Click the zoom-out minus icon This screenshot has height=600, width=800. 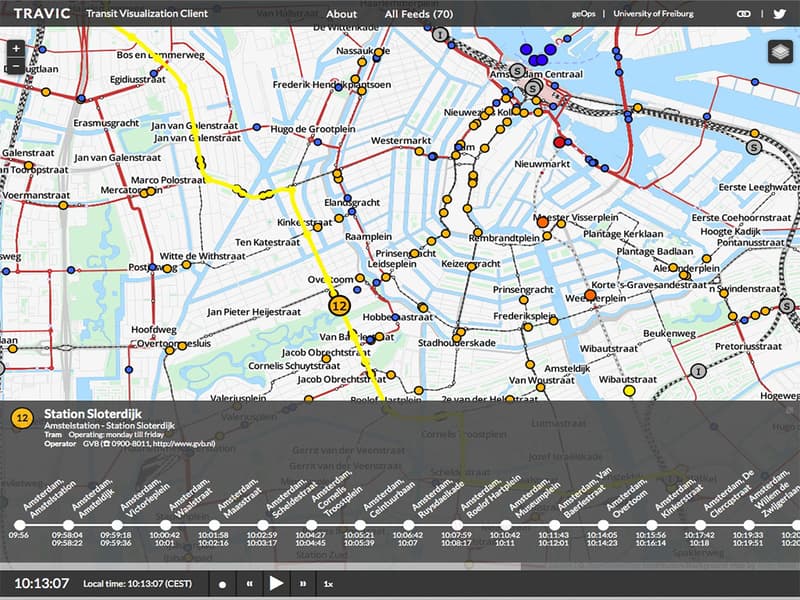coord(17,65)
